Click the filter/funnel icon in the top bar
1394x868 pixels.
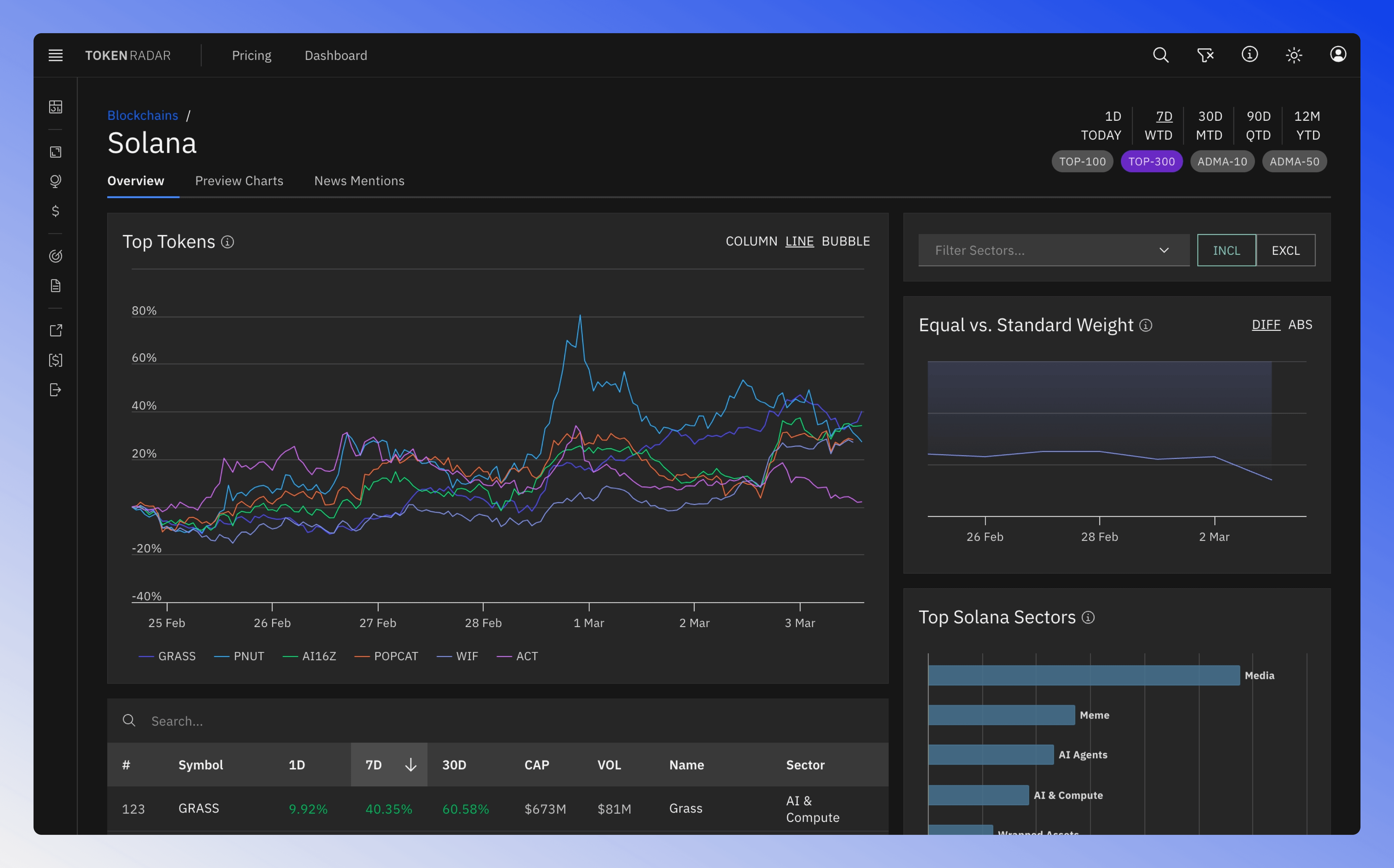[x=1205, y=54]
